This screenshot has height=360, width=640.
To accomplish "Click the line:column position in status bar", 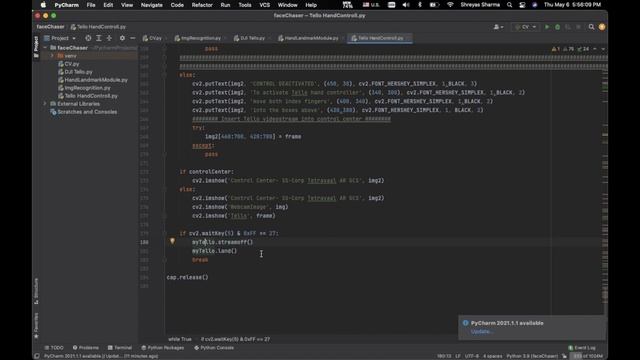I will click(x=444, y=356).
